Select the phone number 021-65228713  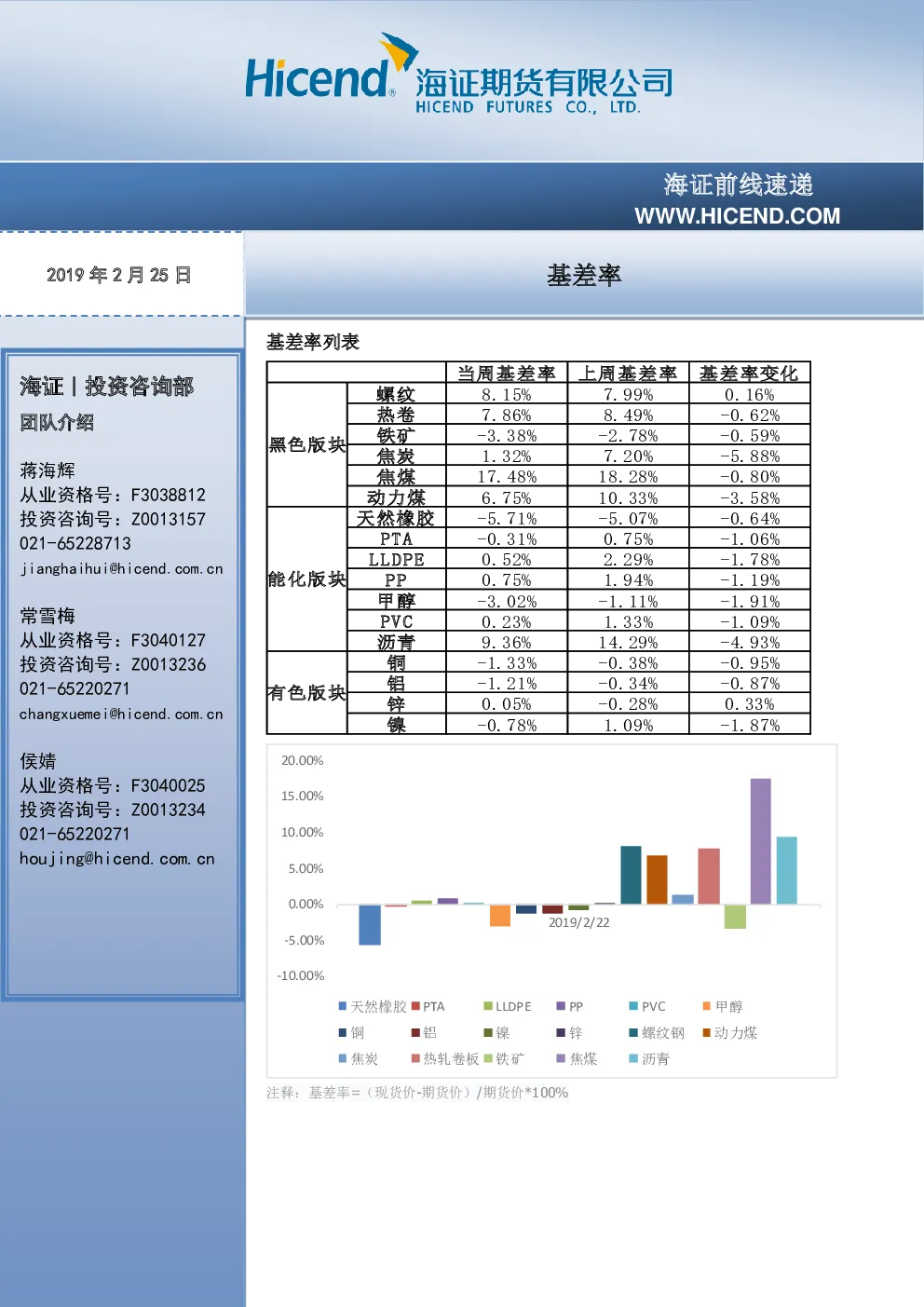tap(75, 543)
